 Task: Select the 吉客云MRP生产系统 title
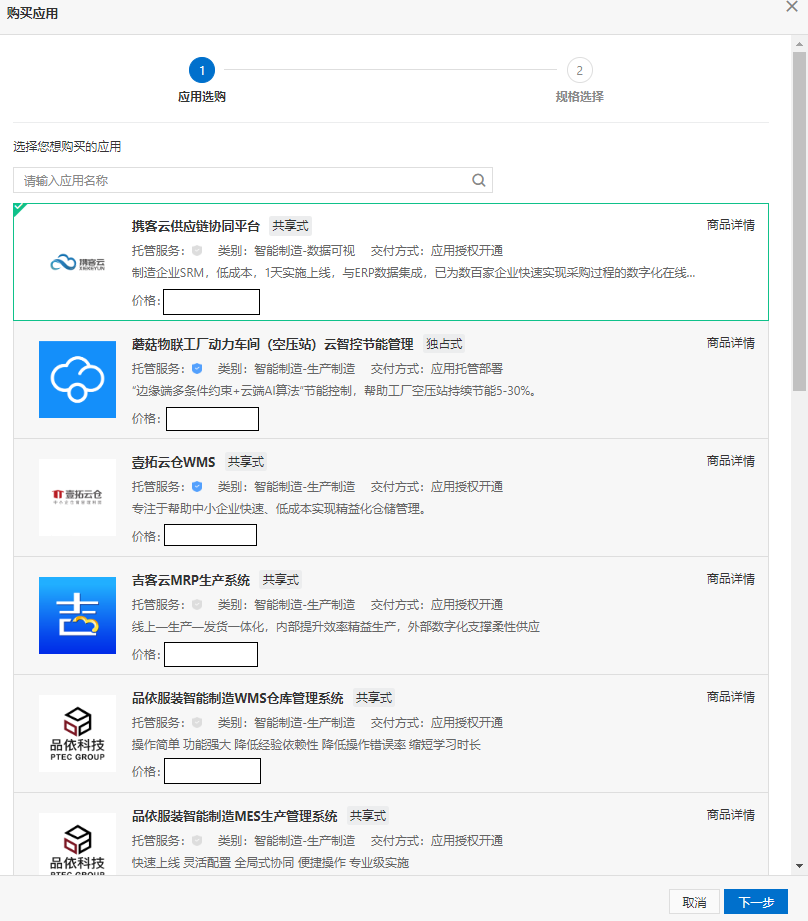(191, 580)
